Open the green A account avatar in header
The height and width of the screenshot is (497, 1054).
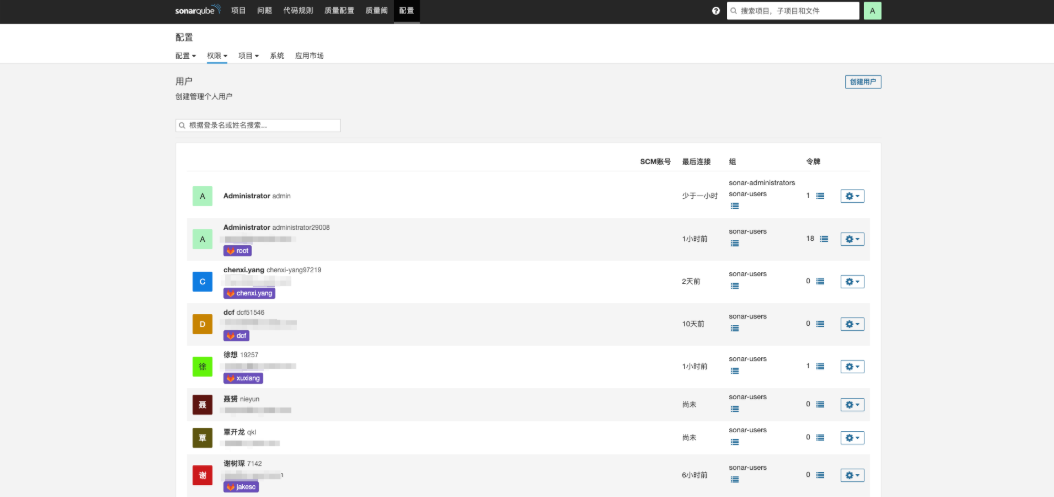tap(873, 11)
